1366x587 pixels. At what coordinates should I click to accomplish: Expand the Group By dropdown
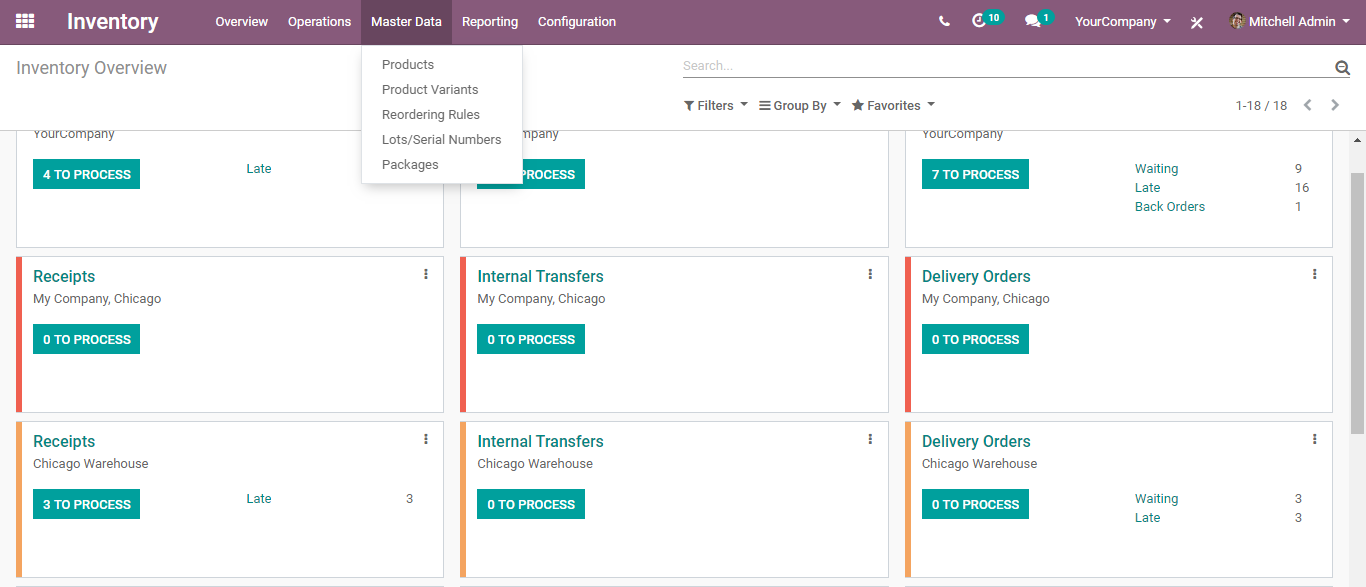coord(800,105)
